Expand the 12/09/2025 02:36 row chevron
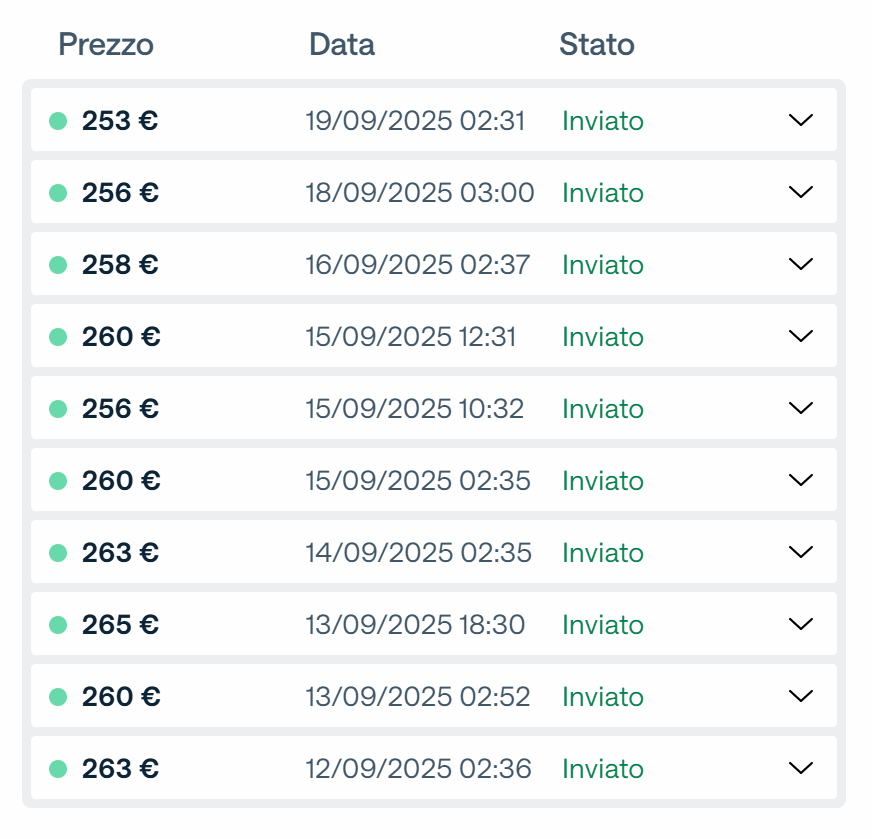 coord(801,768)
